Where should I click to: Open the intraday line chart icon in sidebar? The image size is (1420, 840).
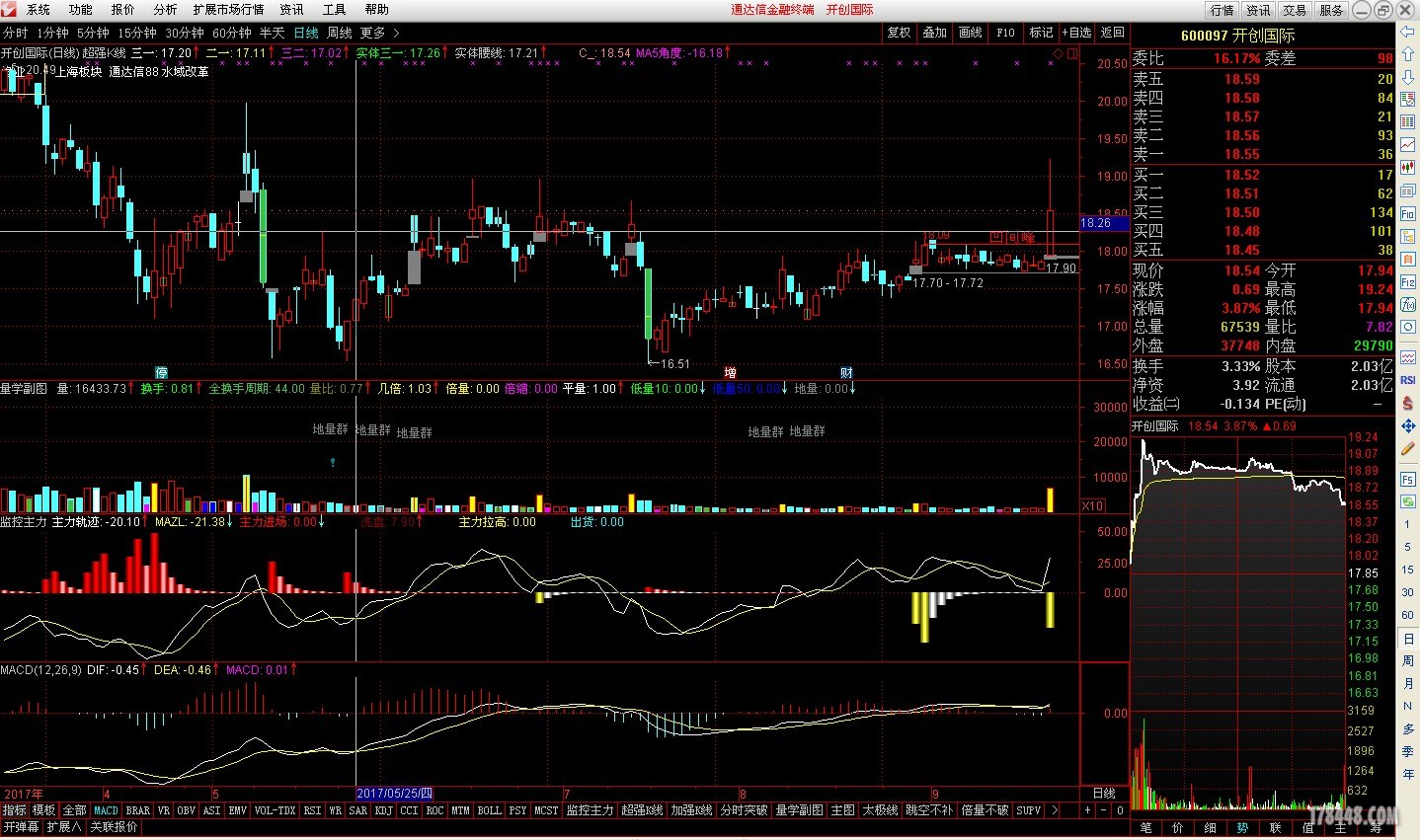click(1407, 144)
